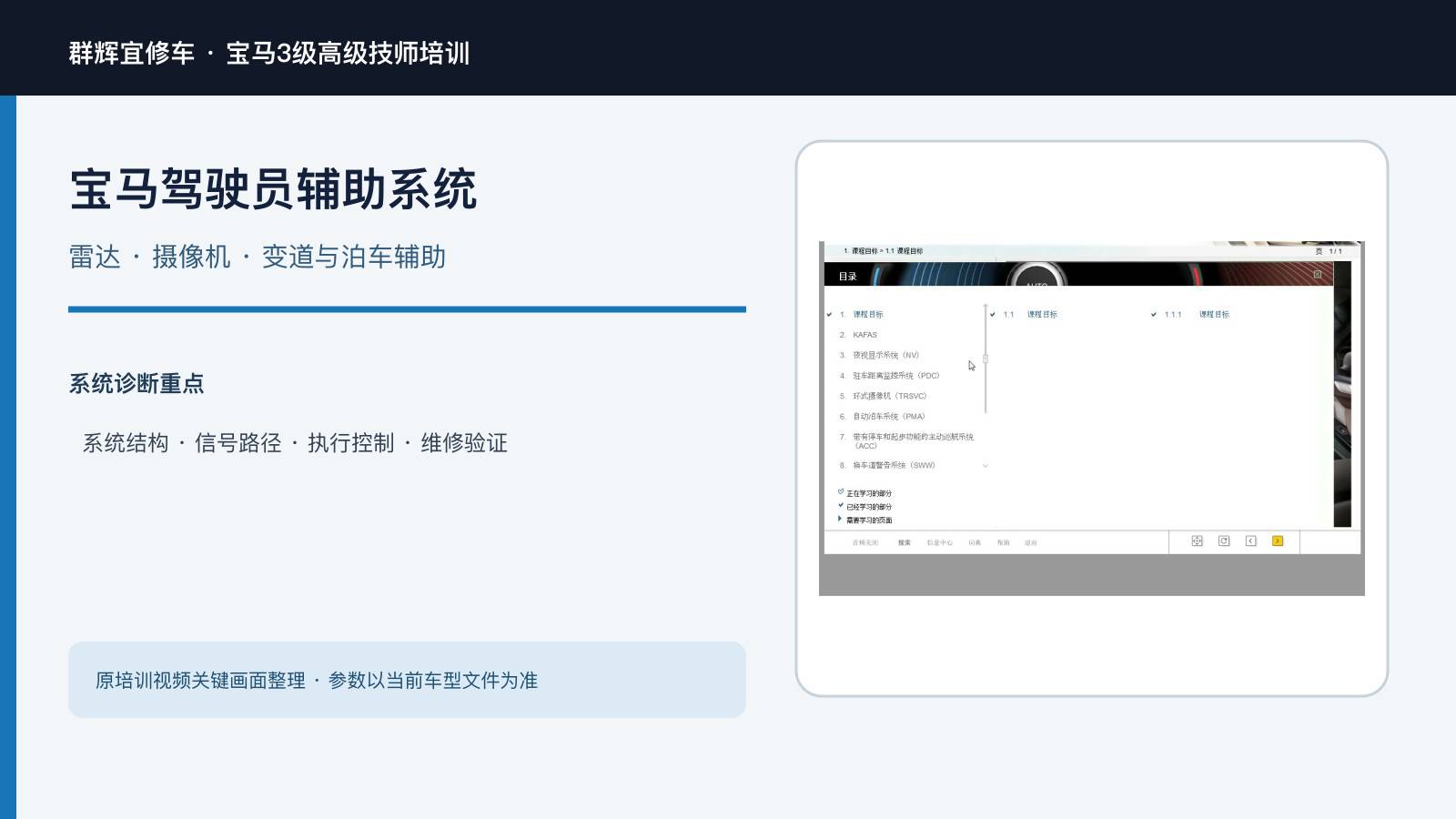
Task: Open chapter 1. 课程目标 in the contents
Action: pyautogui.click(x=861, y=315)
